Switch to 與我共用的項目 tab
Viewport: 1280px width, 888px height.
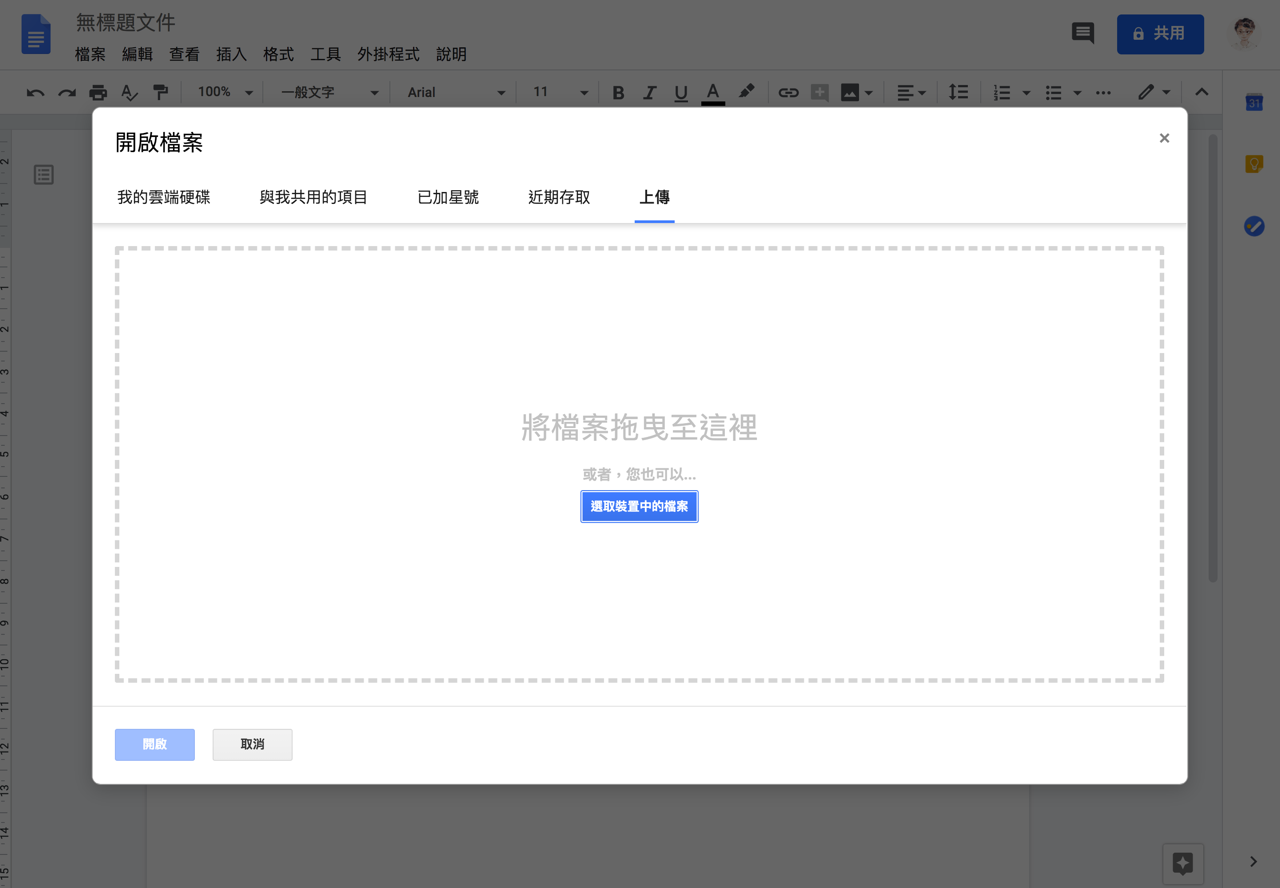coord(314,197)
